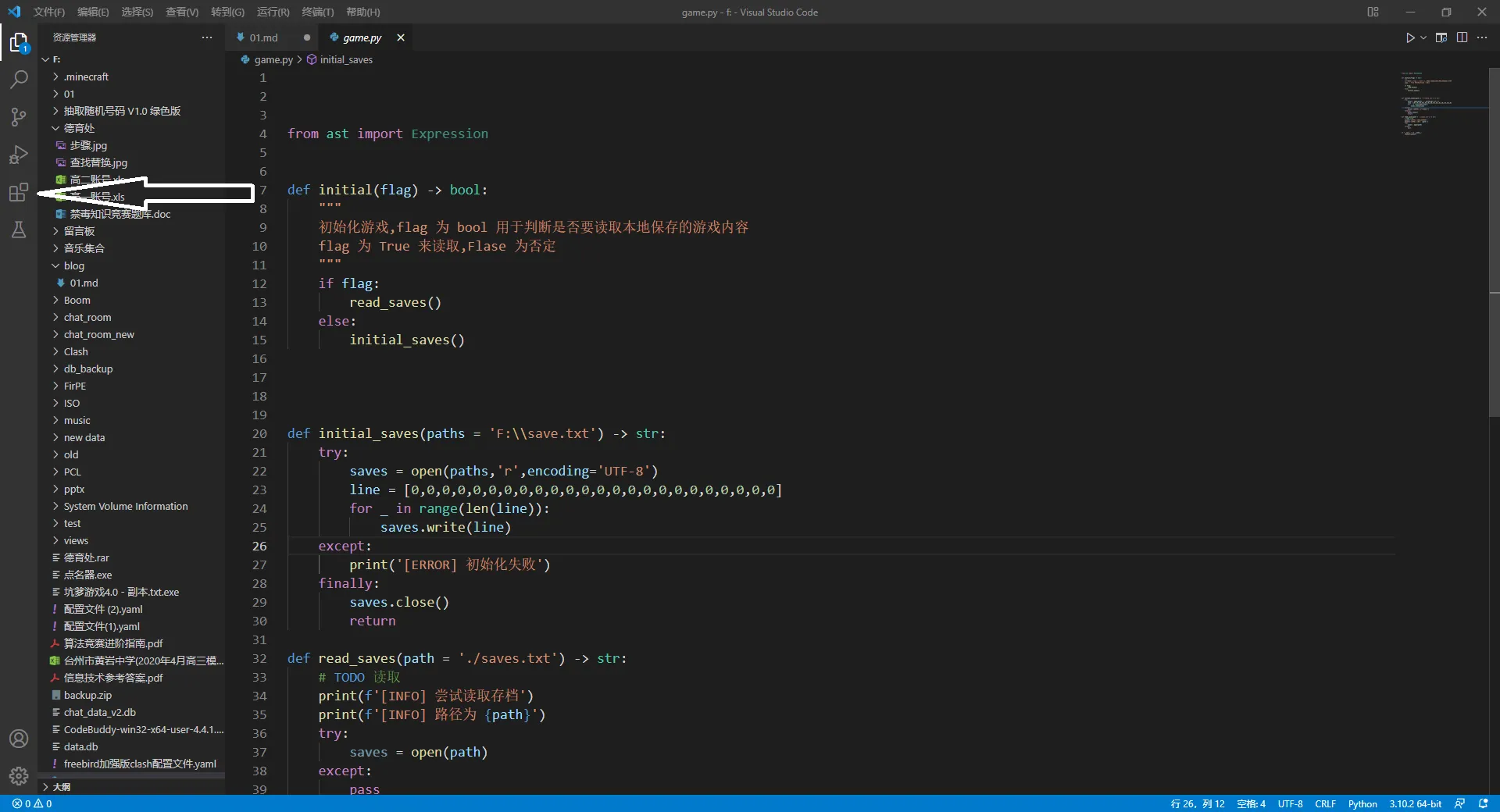Click line number 20 in gutter
Viewport: 1500px width, 812px height.
point(259,433)
